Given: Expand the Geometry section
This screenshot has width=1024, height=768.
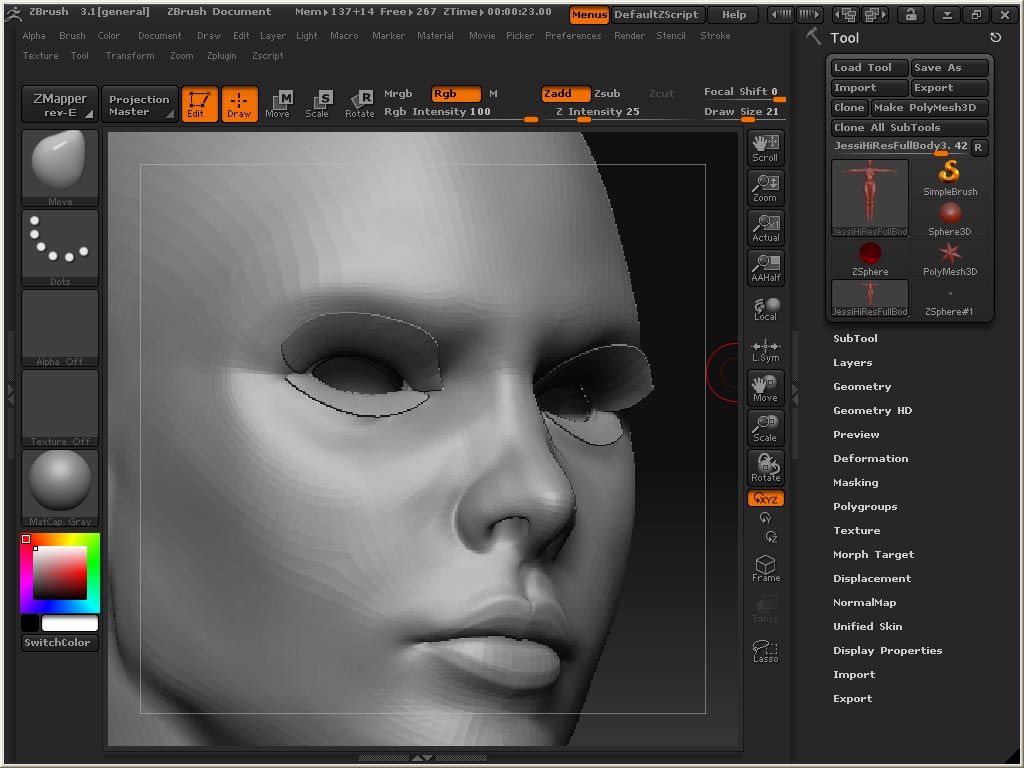Looking at the screenshot, I should (x=861, y=387).
